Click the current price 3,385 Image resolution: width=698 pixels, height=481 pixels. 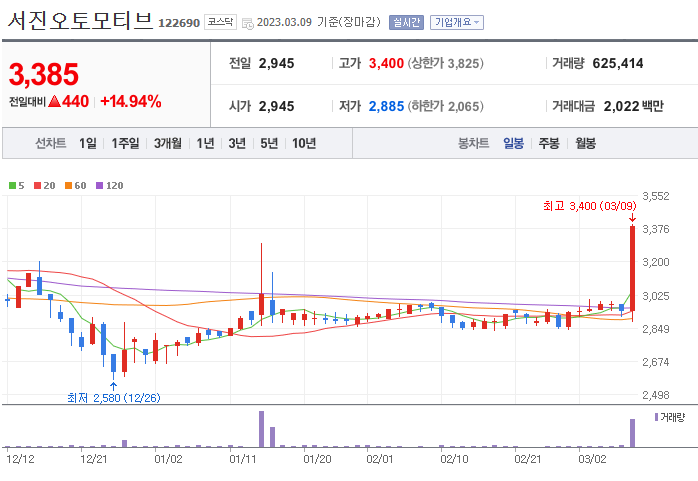click(x=44, y=74)
